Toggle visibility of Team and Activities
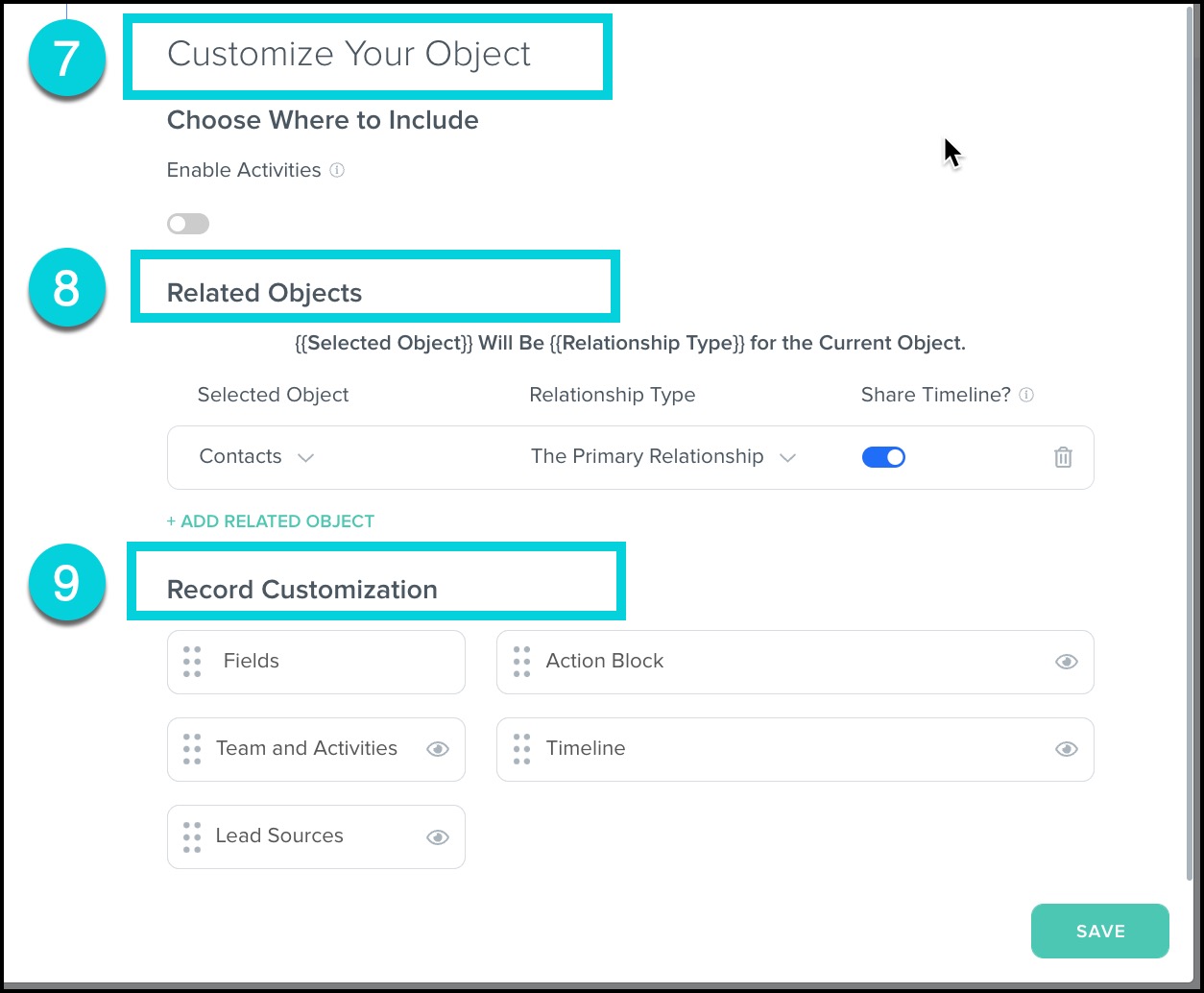The image size is (1204, 993). point(438,749)
